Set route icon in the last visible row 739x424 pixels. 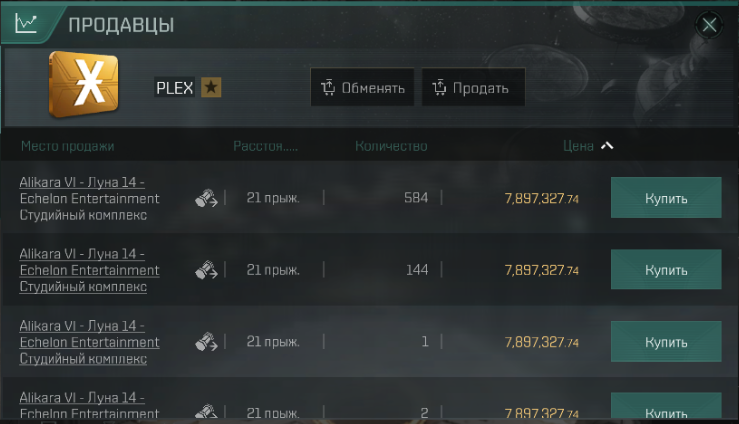click(x=206, y=411)
